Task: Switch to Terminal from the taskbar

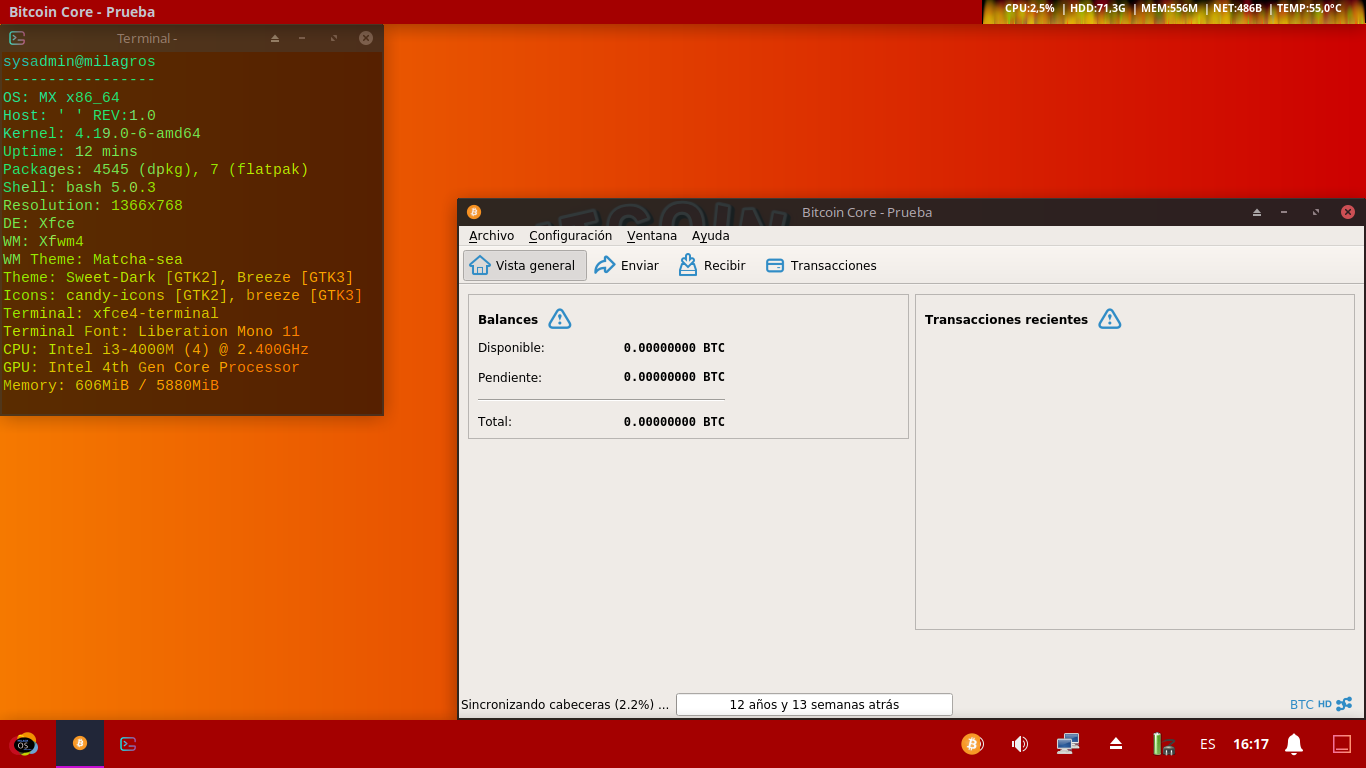Action: pos(128,744)
